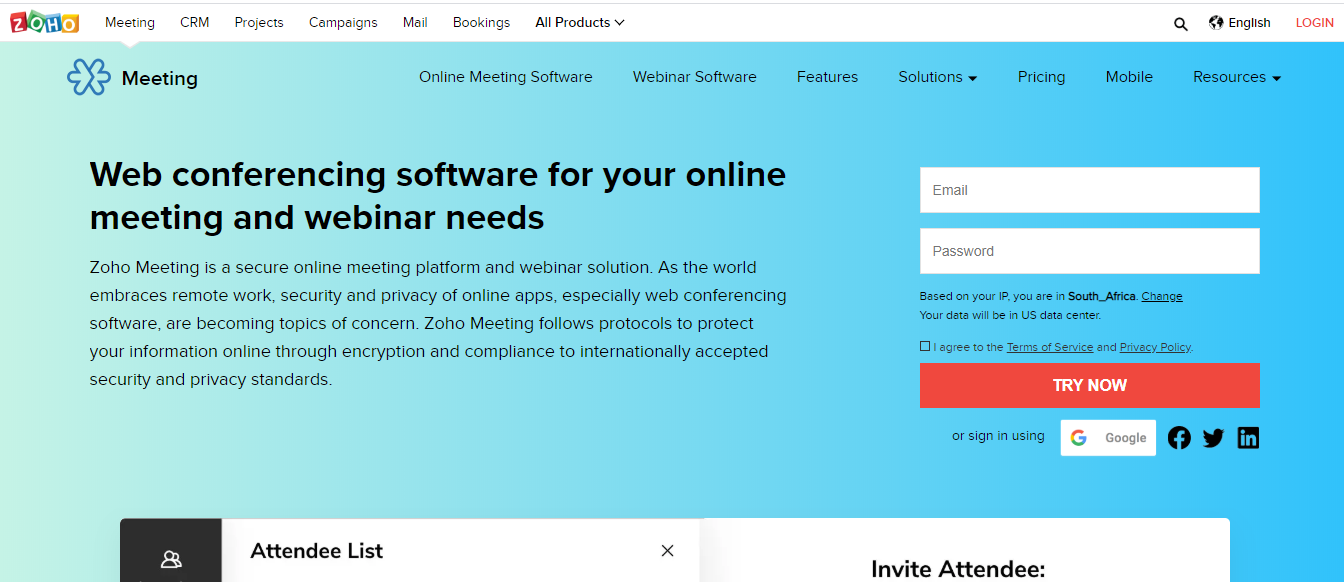Expand the Resources menu
Image resolution: width=1344 pixels, height=582 pixels.
tap(1237, 77)
